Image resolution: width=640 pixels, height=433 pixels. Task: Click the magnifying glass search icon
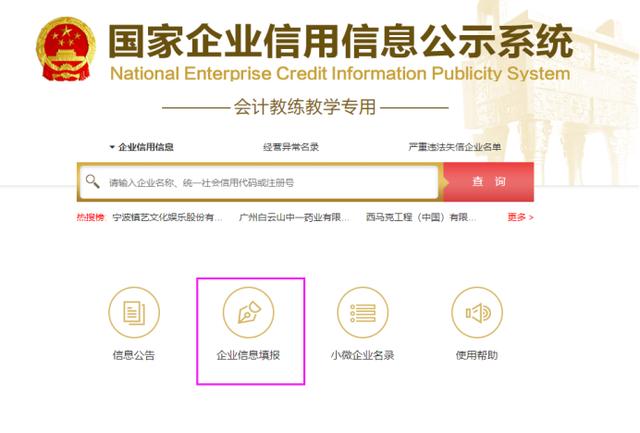pos(92,181)
